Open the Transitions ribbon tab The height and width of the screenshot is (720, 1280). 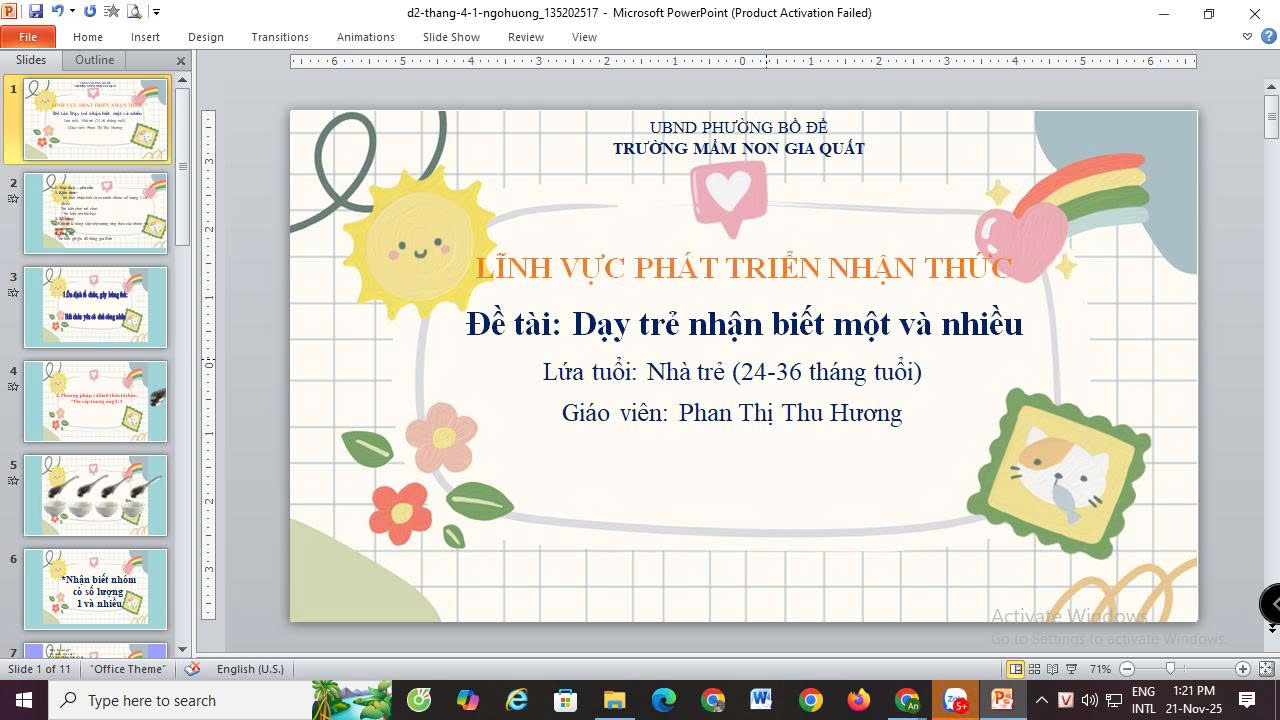pos(280,37)
